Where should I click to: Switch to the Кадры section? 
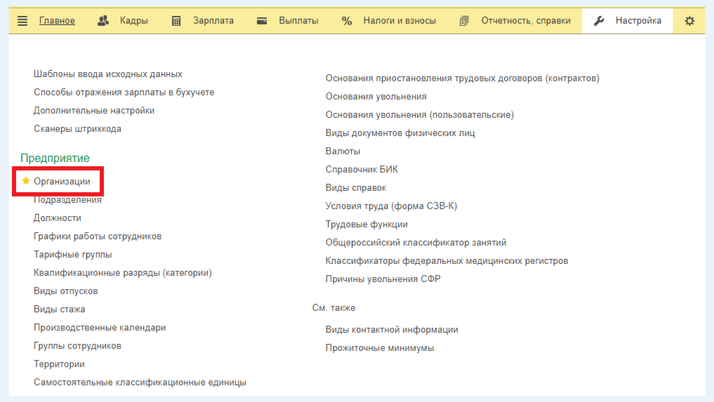[x=134, y=21]
